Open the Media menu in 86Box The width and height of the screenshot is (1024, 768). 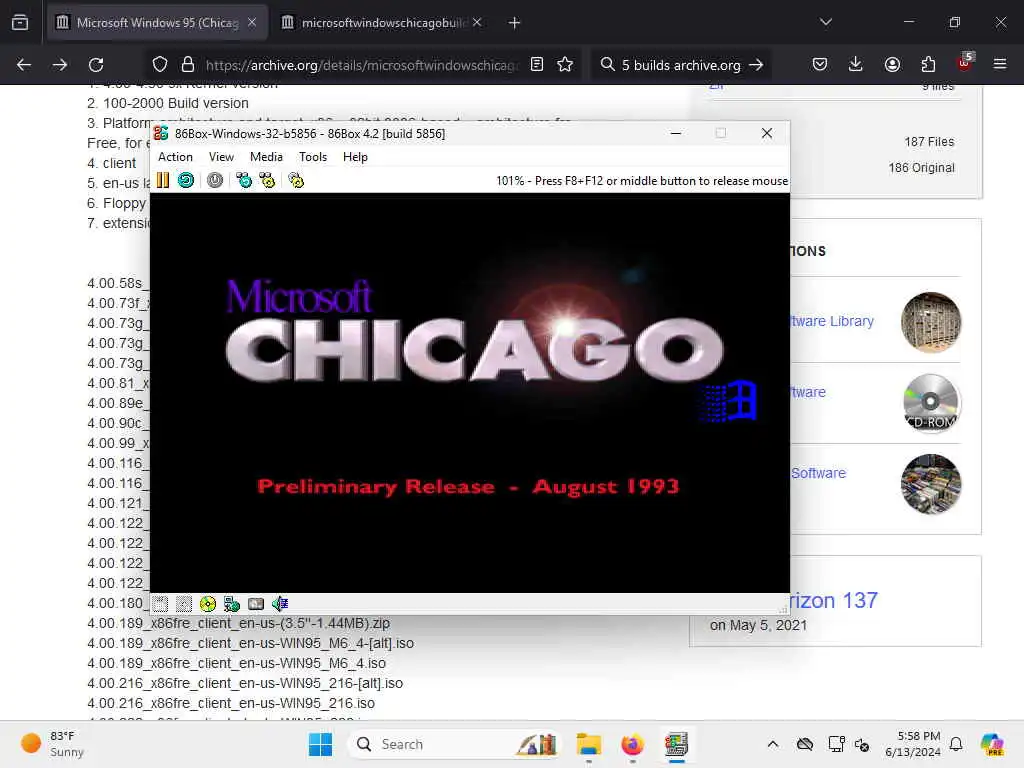click(266, 157)
